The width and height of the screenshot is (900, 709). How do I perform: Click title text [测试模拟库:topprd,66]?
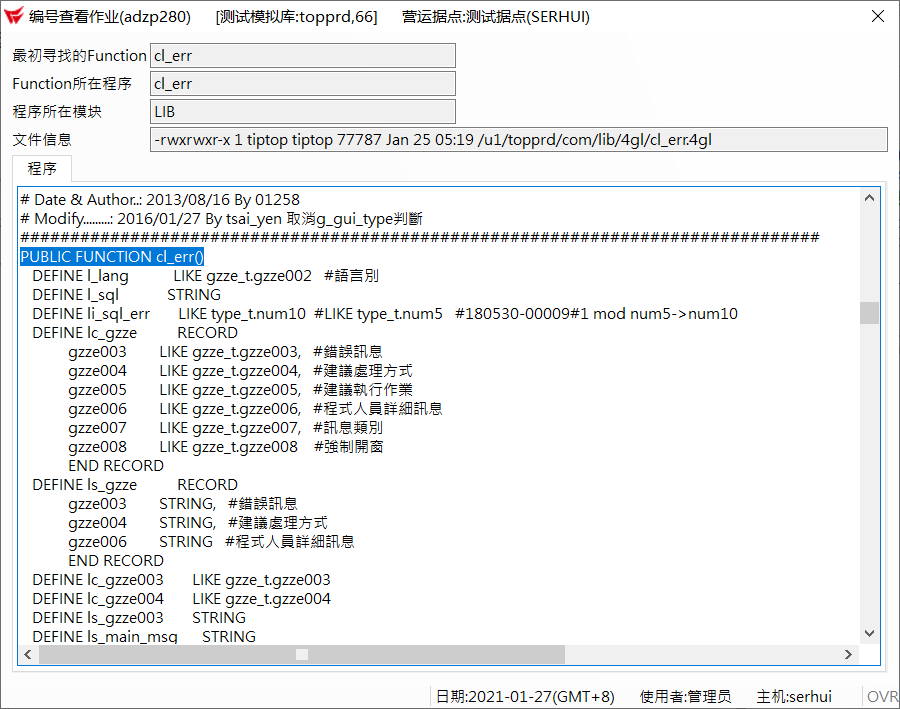point(296,17)
